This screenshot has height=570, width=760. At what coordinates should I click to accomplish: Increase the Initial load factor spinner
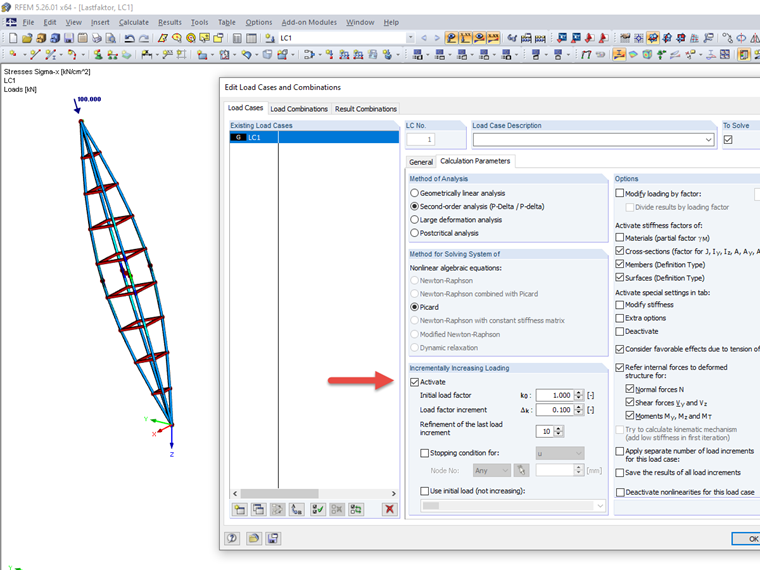pos(578,393)
